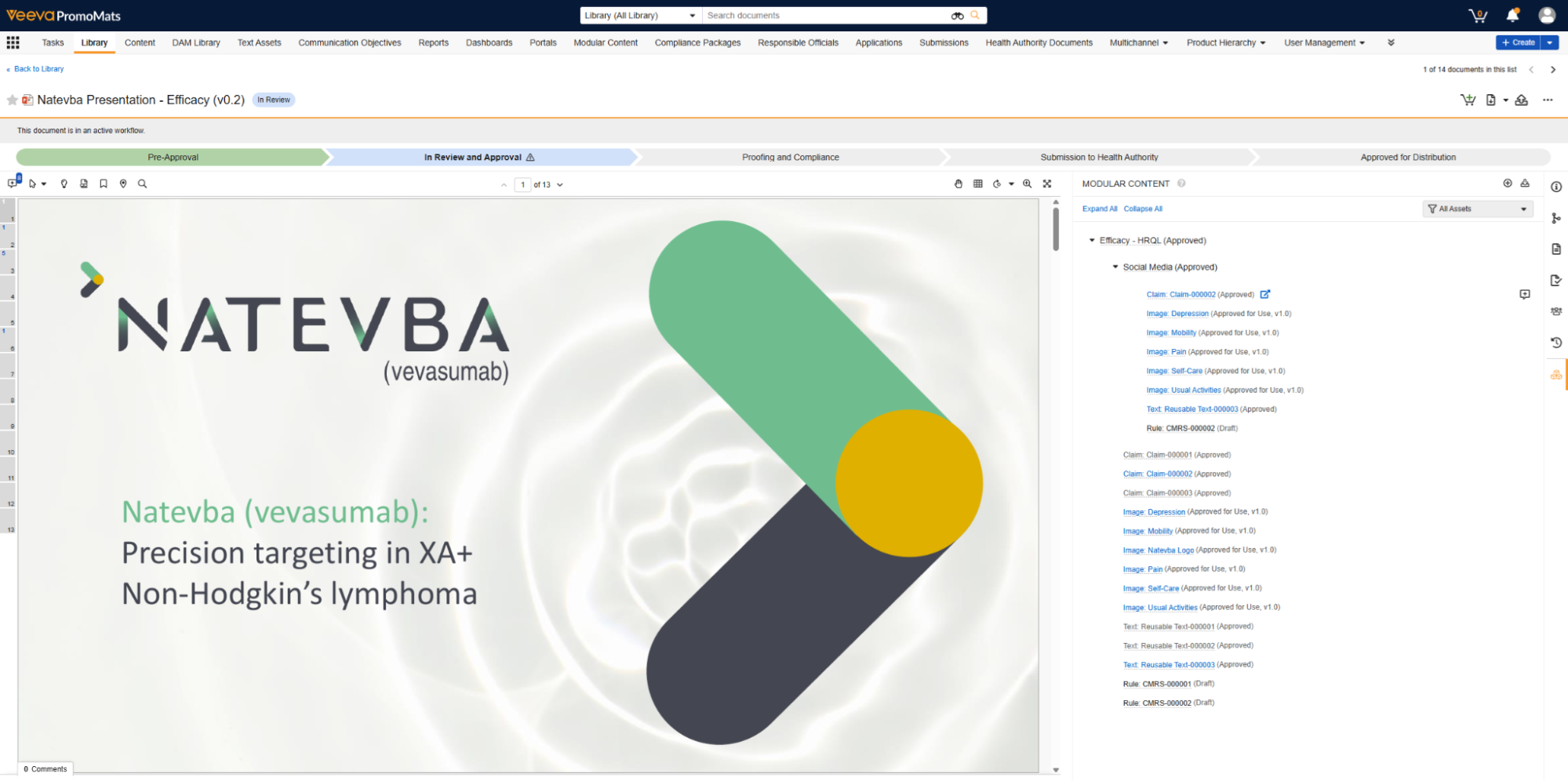Image resolution: width=1568 pixels, height=781 pixels.
Task: Open the All Assets filter dropdown
Action: coord(1477,209)
